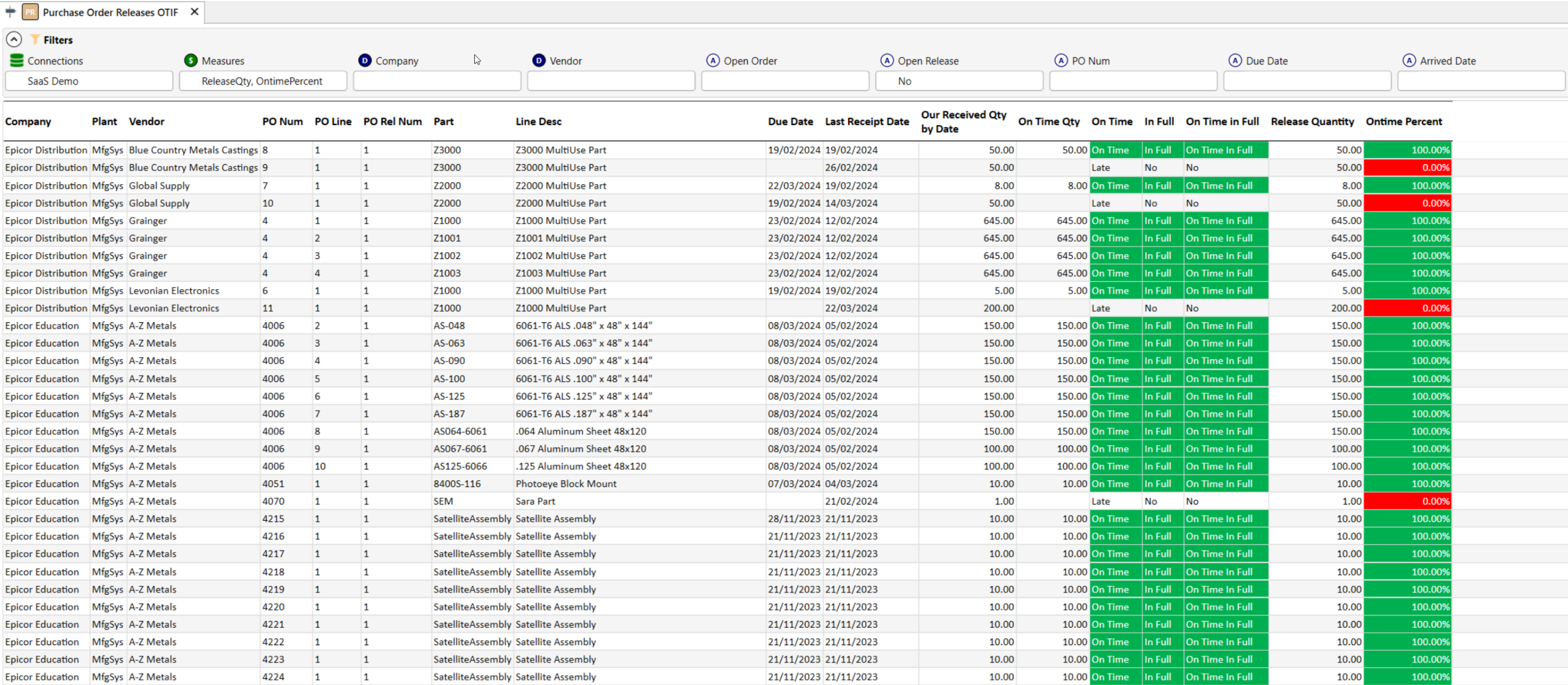Click the green Measures dollar icon
1568x685 pixels.
click(191, 60)
